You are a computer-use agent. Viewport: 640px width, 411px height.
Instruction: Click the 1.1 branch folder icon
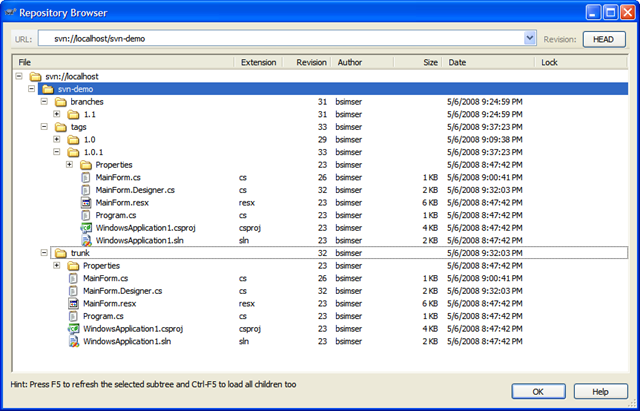click(x=73, y=114)
